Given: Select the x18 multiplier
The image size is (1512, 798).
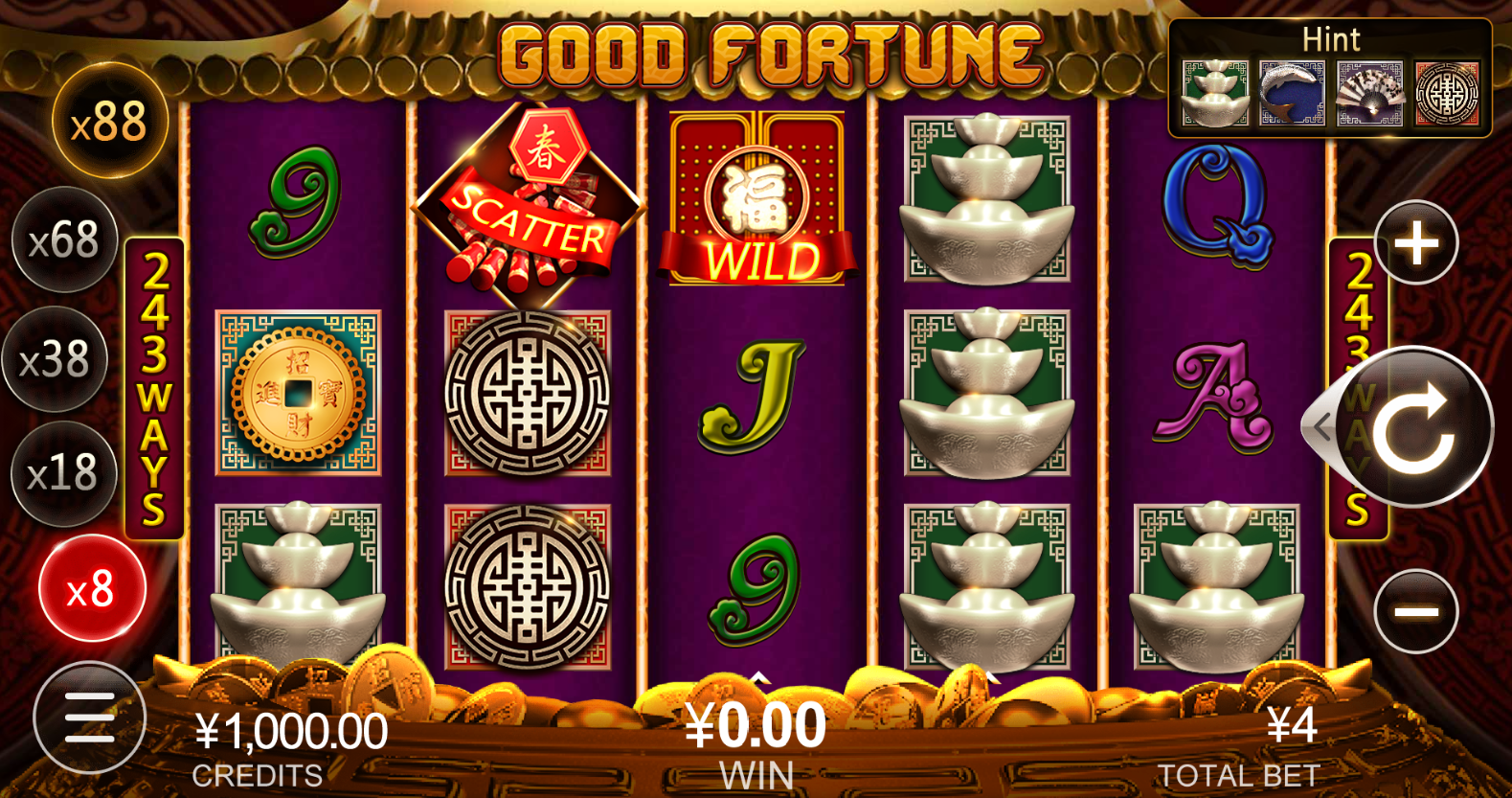Looking at the screenshot, I should [63, 473].
